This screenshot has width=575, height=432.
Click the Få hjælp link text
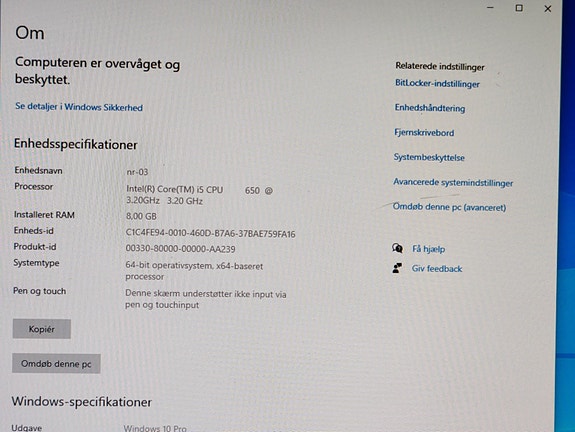tap(428, 249)
